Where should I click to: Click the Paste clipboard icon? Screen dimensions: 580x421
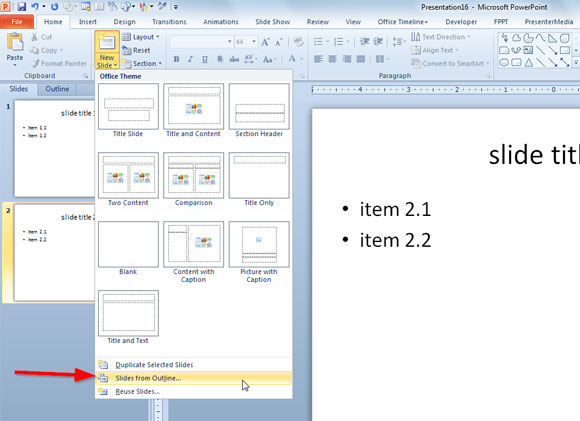click(15, 42)
